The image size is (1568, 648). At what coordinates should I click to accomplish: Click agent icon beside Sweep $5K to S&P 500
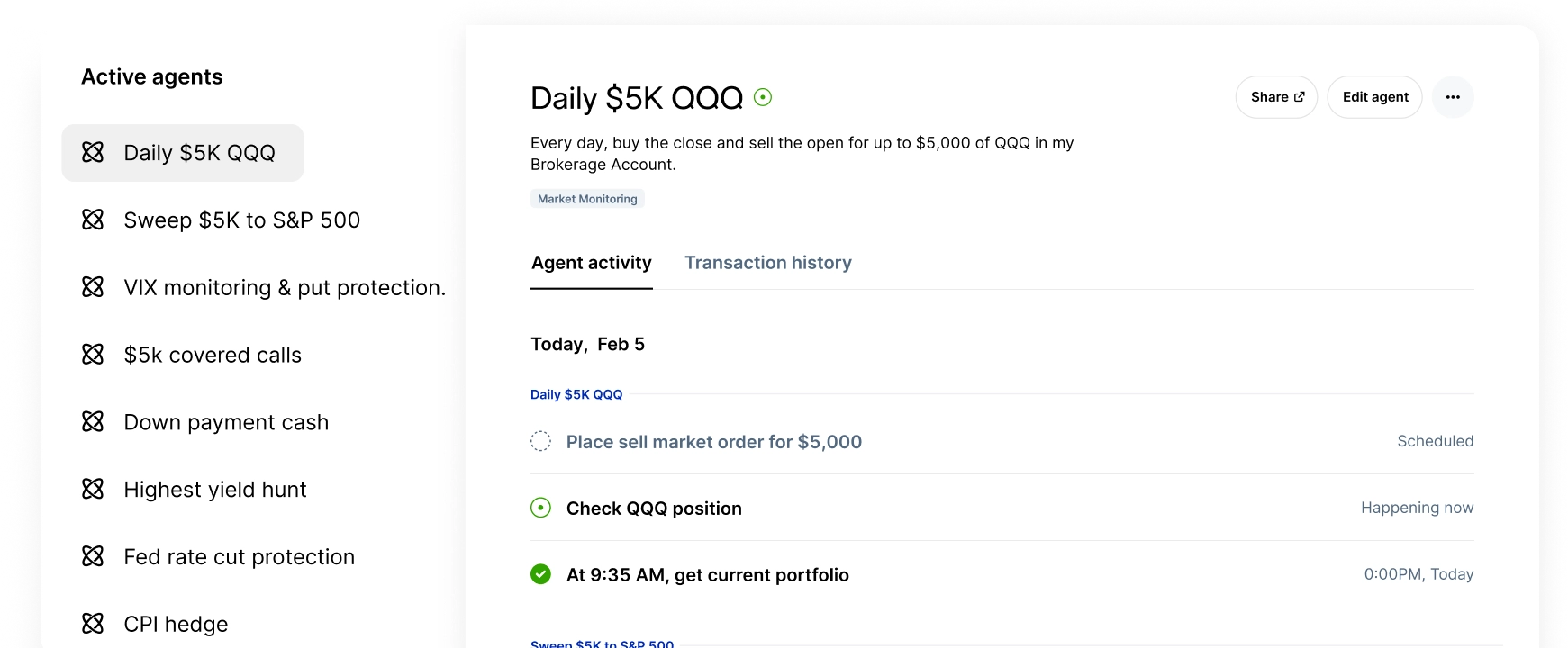[x=93, y=220]
